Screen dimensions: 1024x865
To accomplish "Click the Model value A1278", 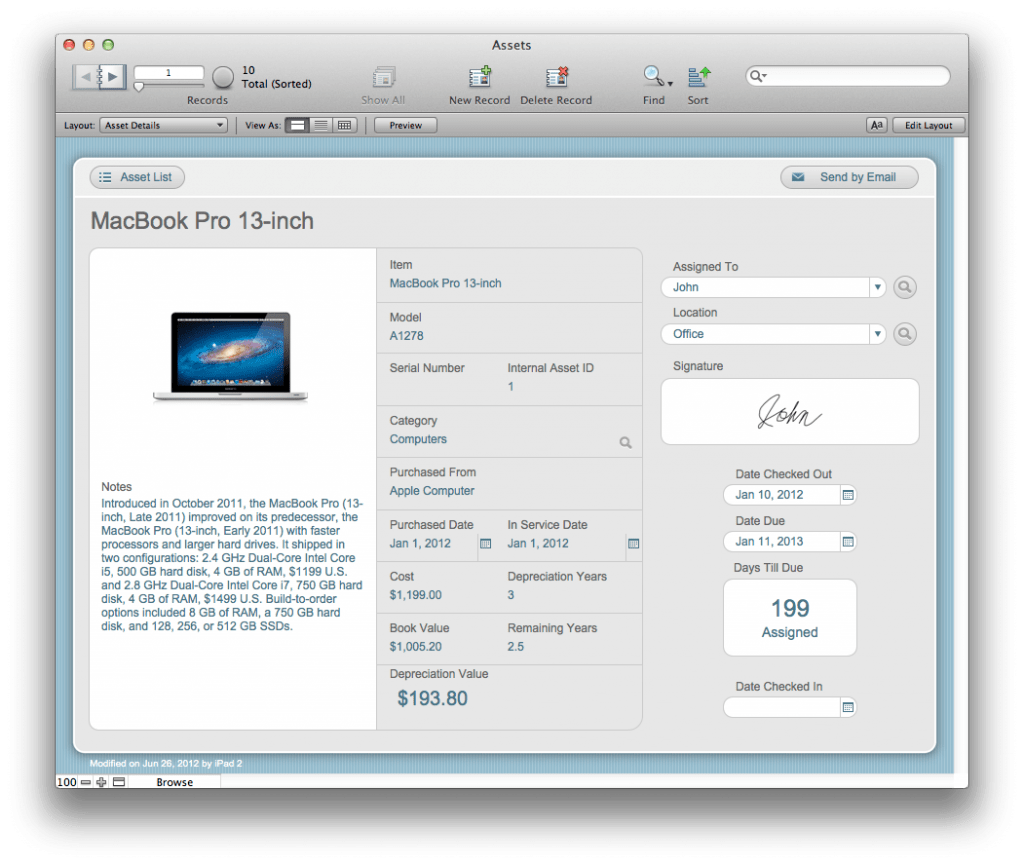I will [x=406, y=336].
